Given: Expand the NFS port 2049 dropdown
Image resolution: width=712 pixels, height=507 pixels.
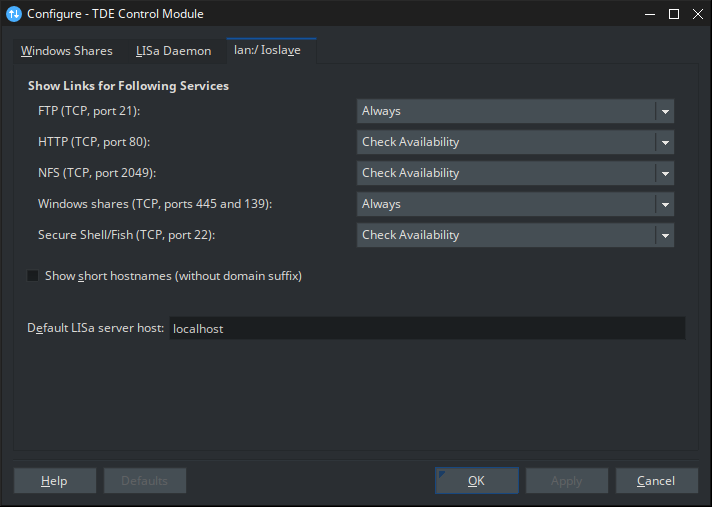Looking at the screenshot, I should point(515,173).
